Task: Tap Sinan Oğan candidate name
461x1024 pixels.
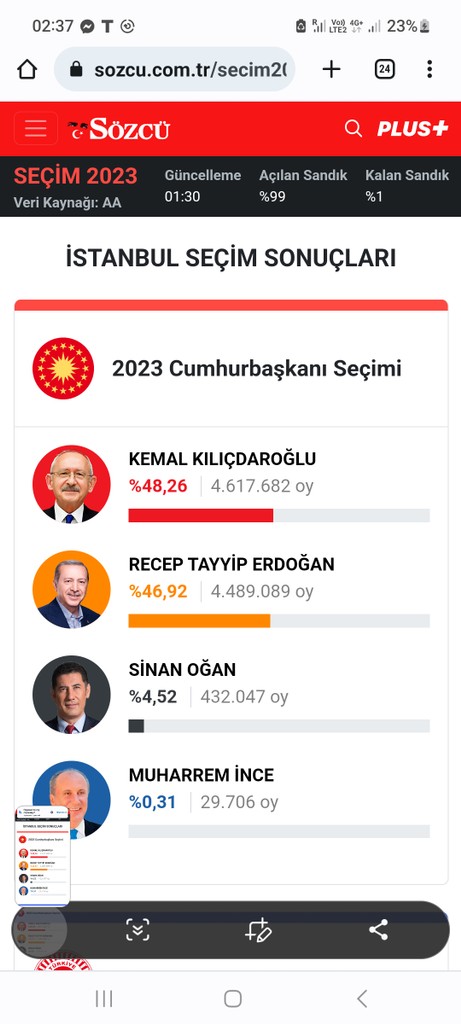Action: pyautogui.click(x=182, y=669)
